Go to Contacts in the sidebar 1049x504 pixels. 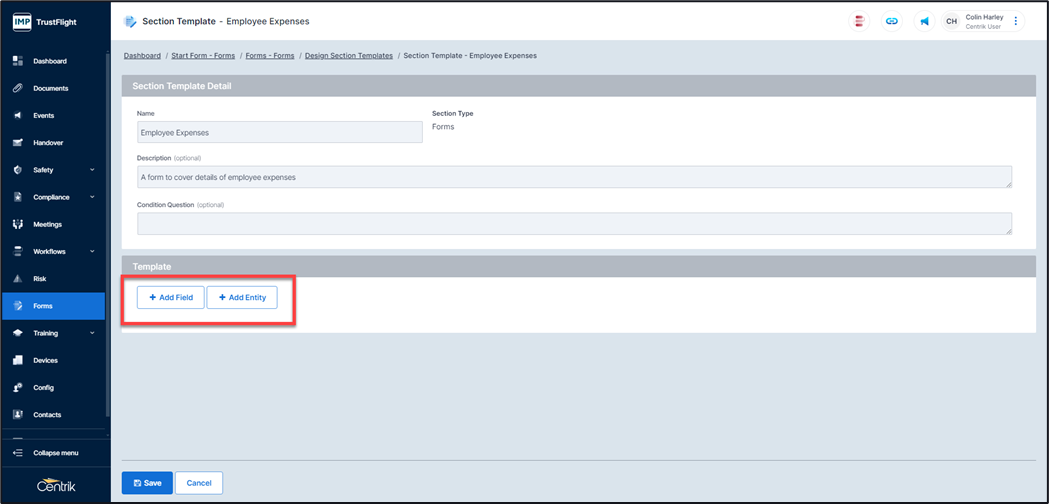pyautogui.click(x=47, y=414)
